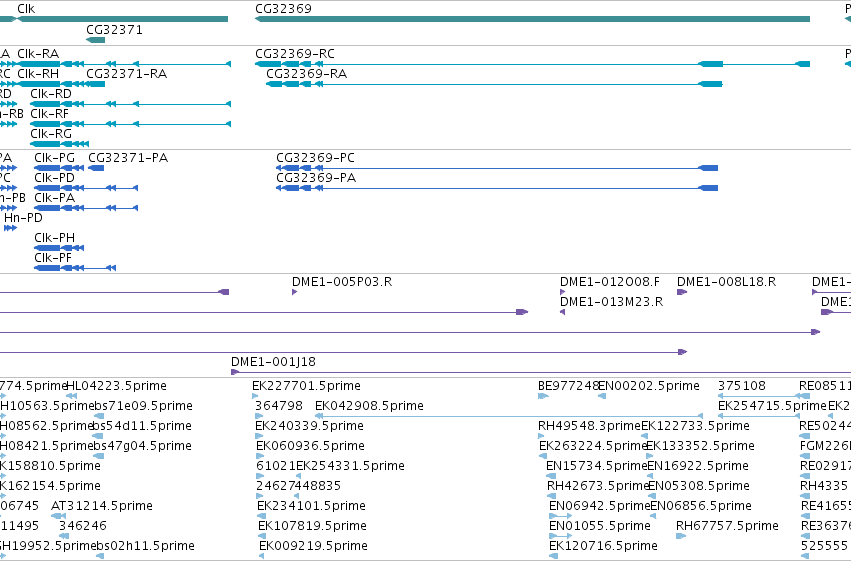Click EST EK227701.5prime
Image resolution: width=851 pixels, height=561 pixels.
(x=306, y=386)
